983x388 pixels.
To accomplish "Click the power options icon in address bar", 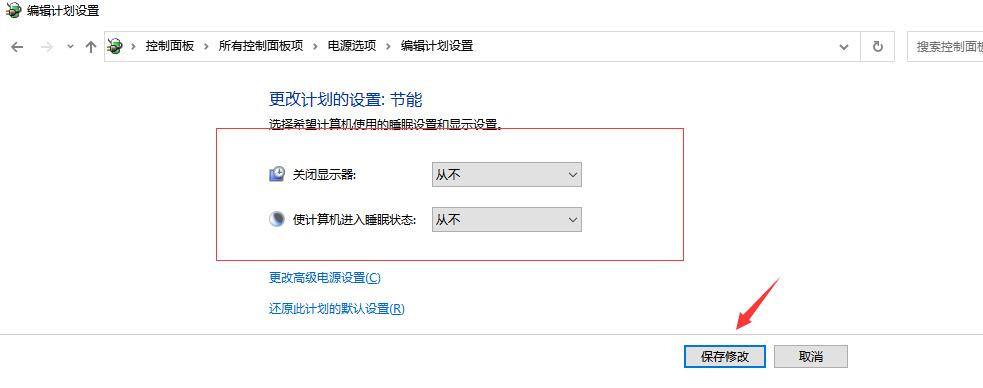I will click(x=114, y=46).
